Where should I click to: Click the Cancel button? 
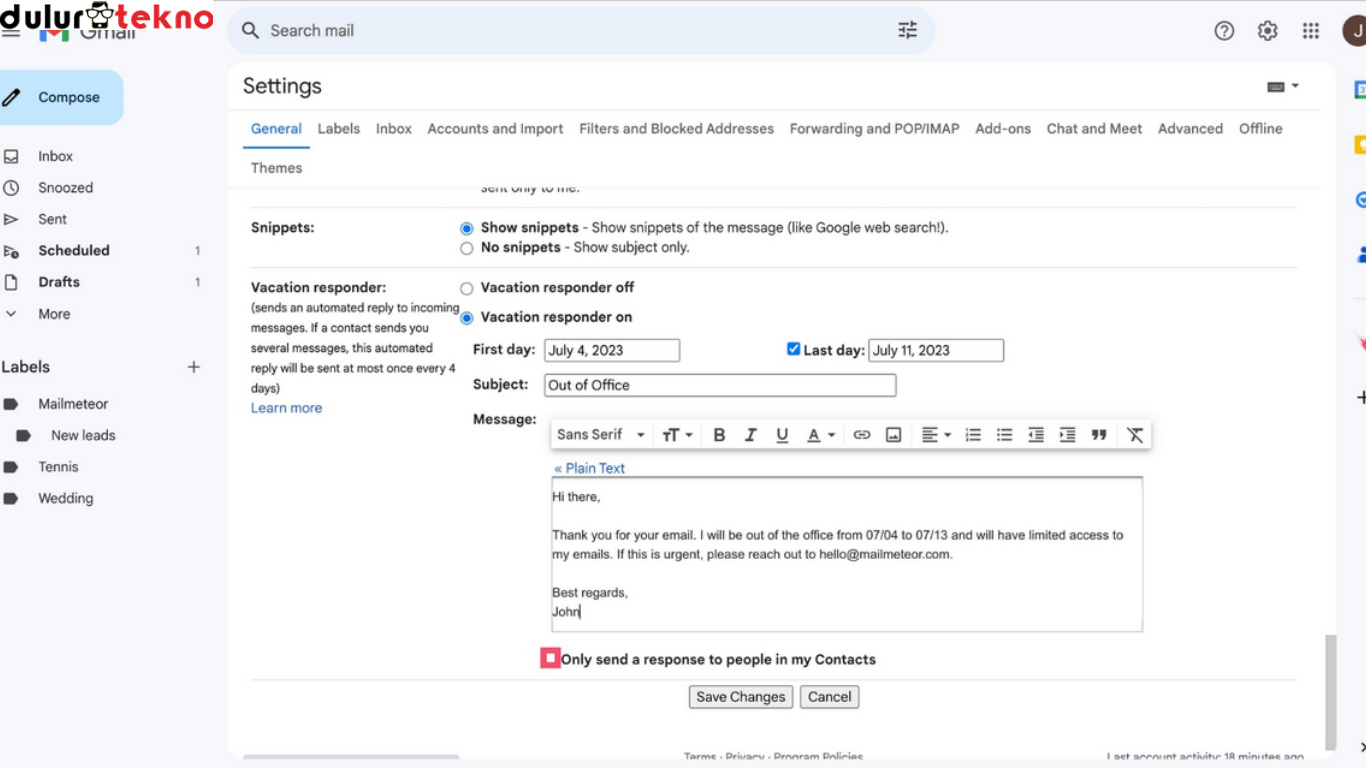pos(829,697)
